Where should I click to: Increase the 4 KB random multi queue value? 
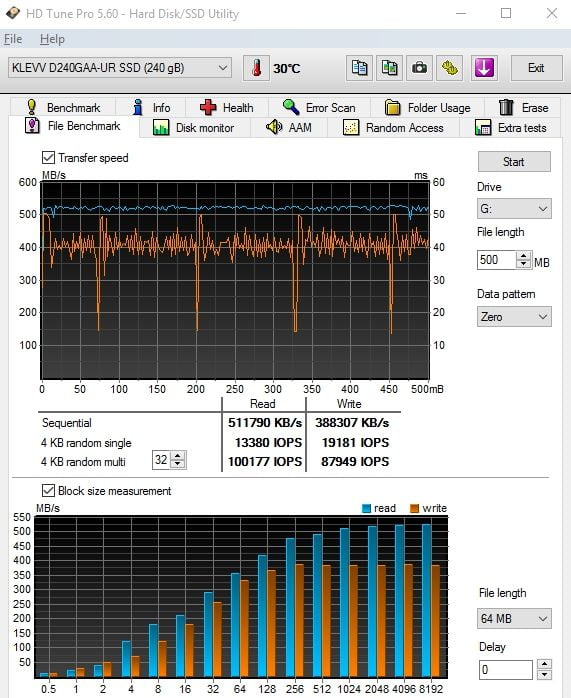click(178, 456)
